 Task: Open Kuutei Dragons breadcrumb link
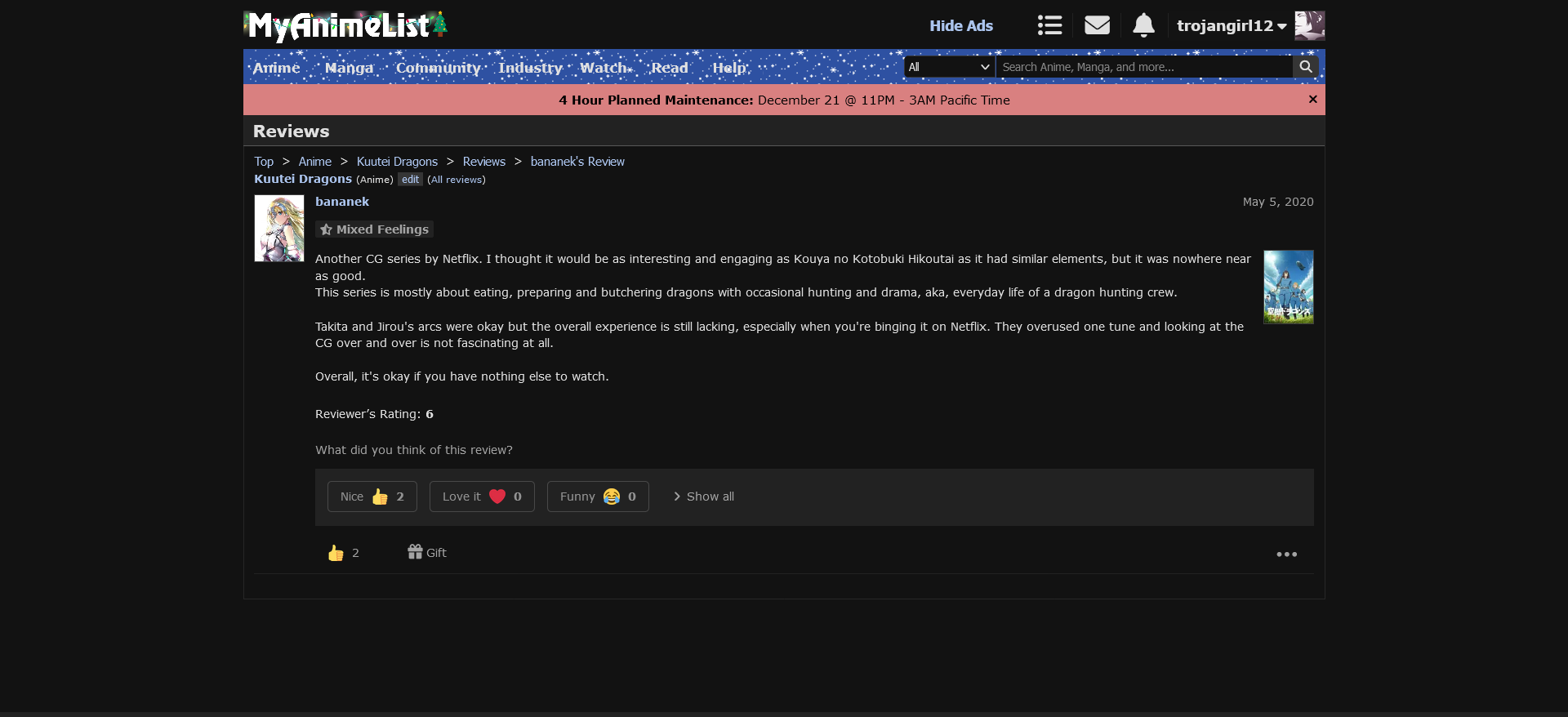(x=397, y=162)
